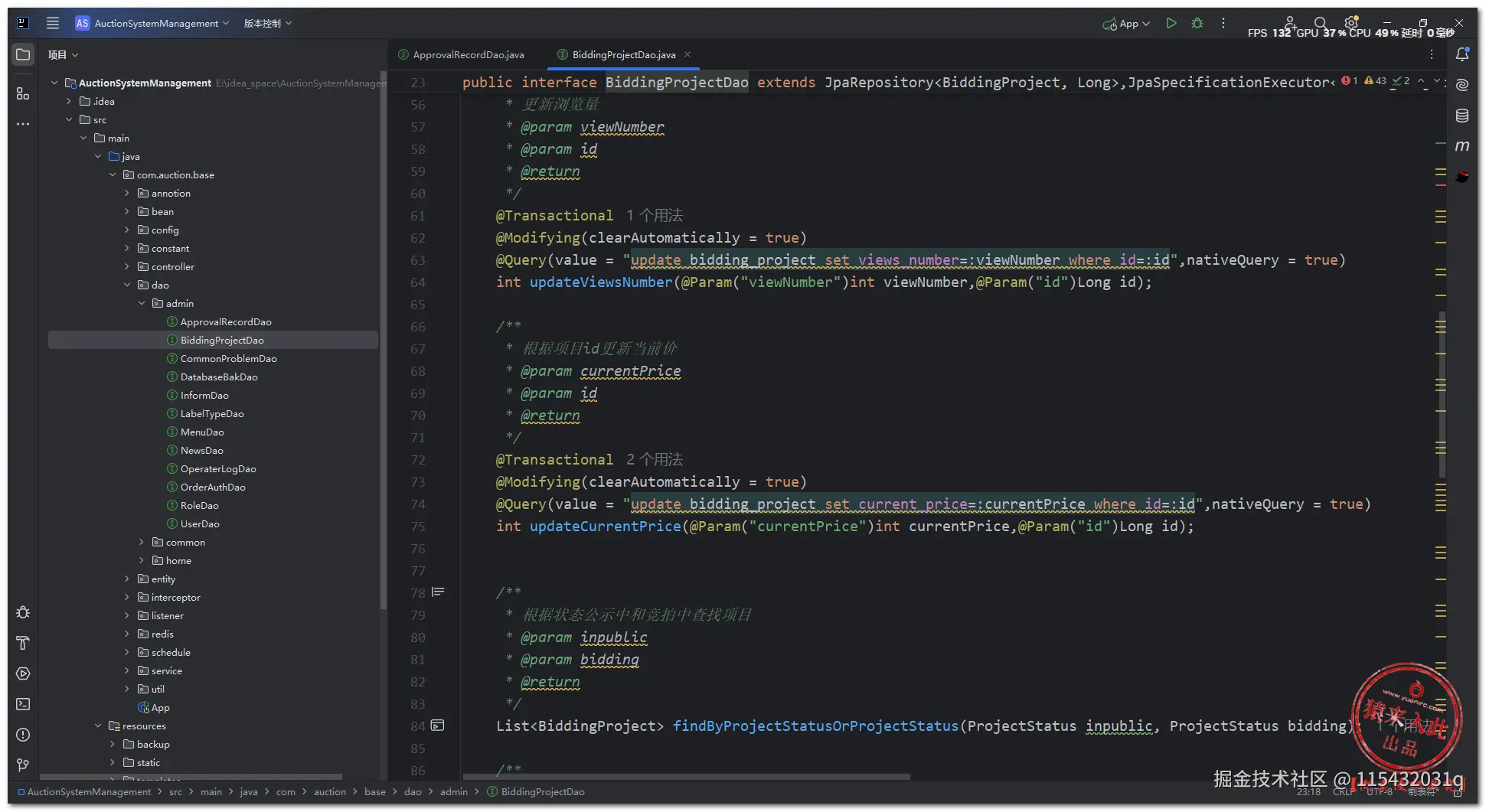The width and height of the screenshot is (1486, 812).
Task: Select DatabaseBakDao in project tree
Action: click(219, 377)
